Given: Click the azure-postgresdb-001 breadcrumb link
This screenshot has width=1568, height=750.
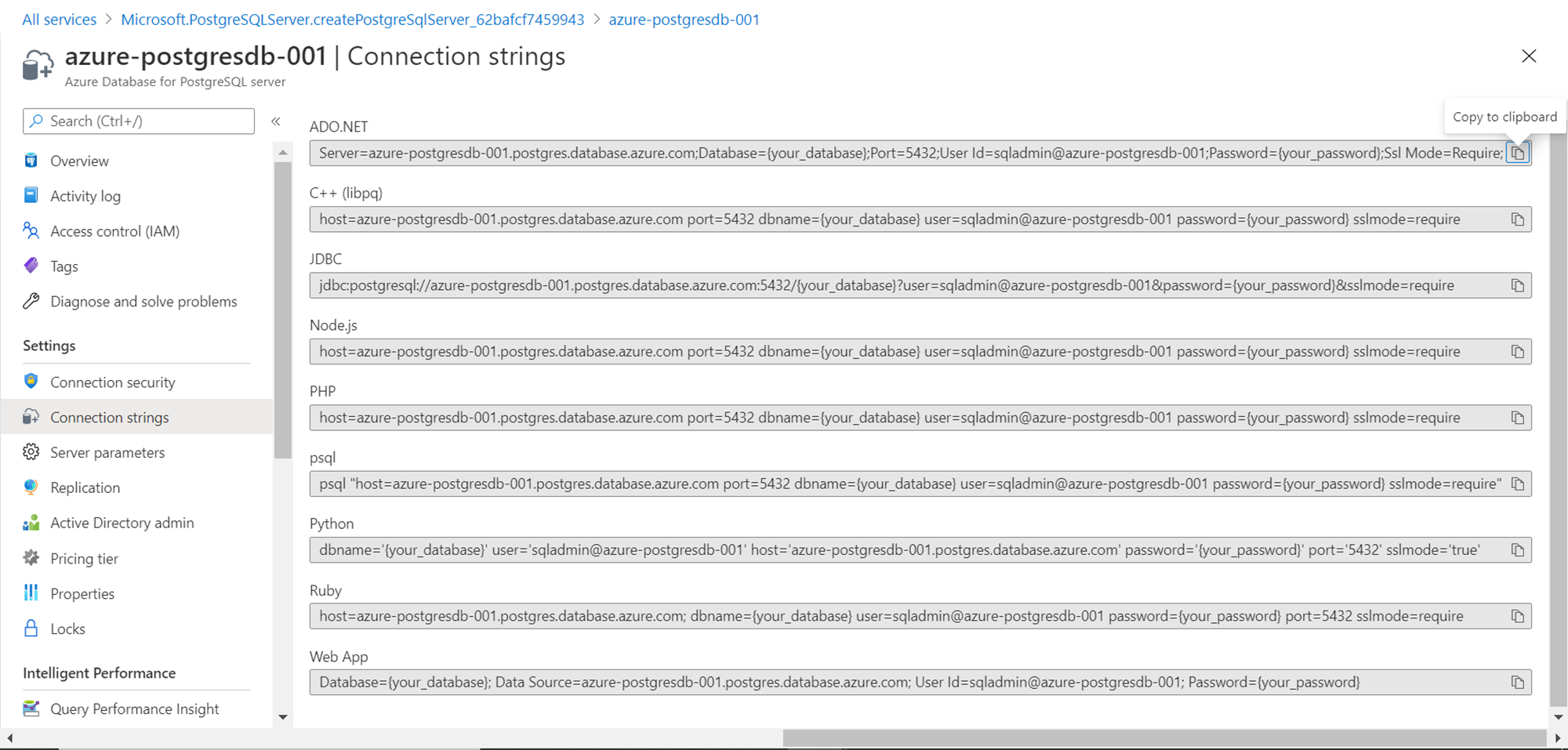Looking at the screenshot, I should click(x=684, y=20).
